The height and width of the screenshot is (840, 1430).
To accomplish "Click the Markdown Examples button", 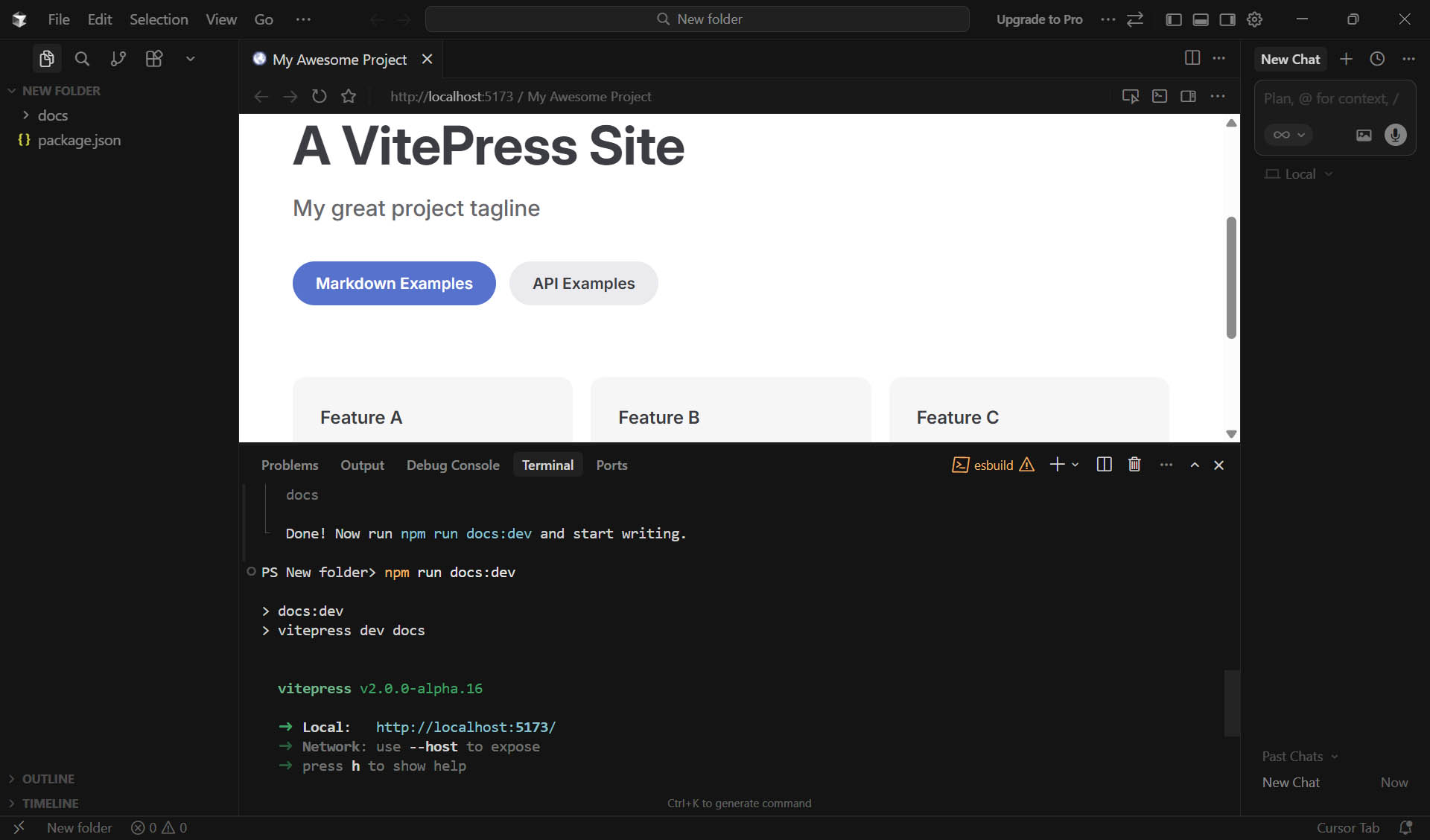I will pyautogui.click(x=394, y=283).
